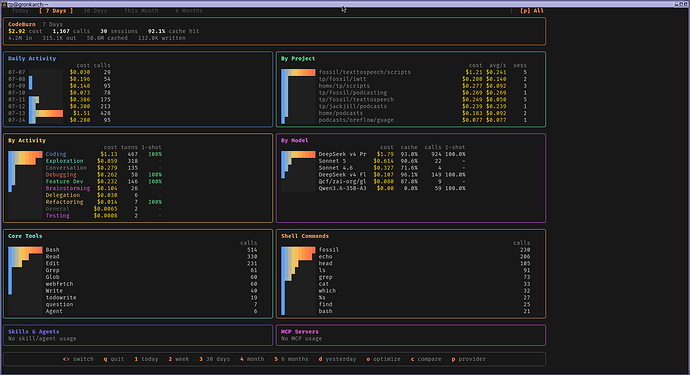Select the DeepSeek v4 Pr model row
Viewport: 690px width, 375px height.
373,154
